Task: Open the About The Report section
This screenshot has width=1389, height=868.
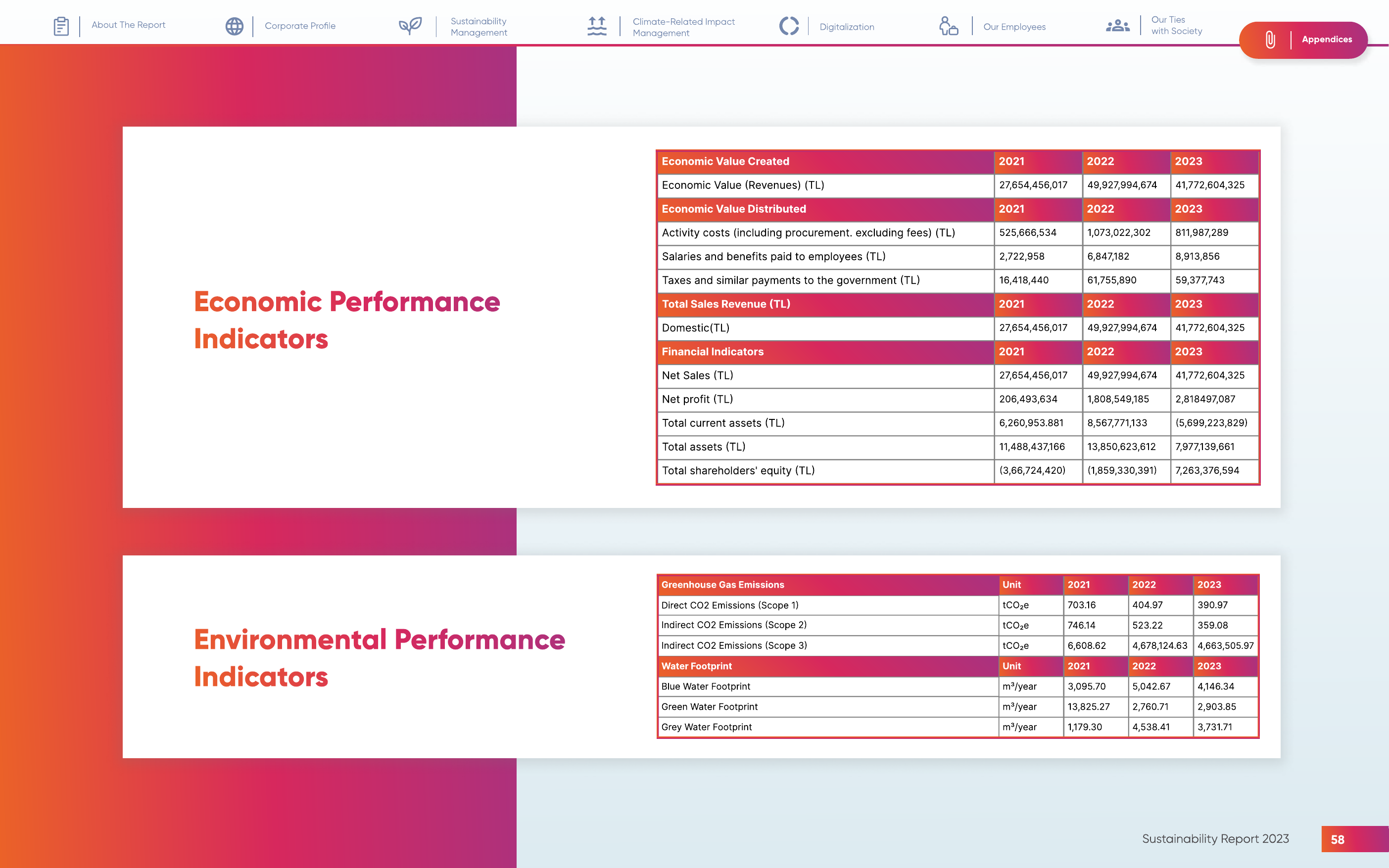Action: pos(128,25)
